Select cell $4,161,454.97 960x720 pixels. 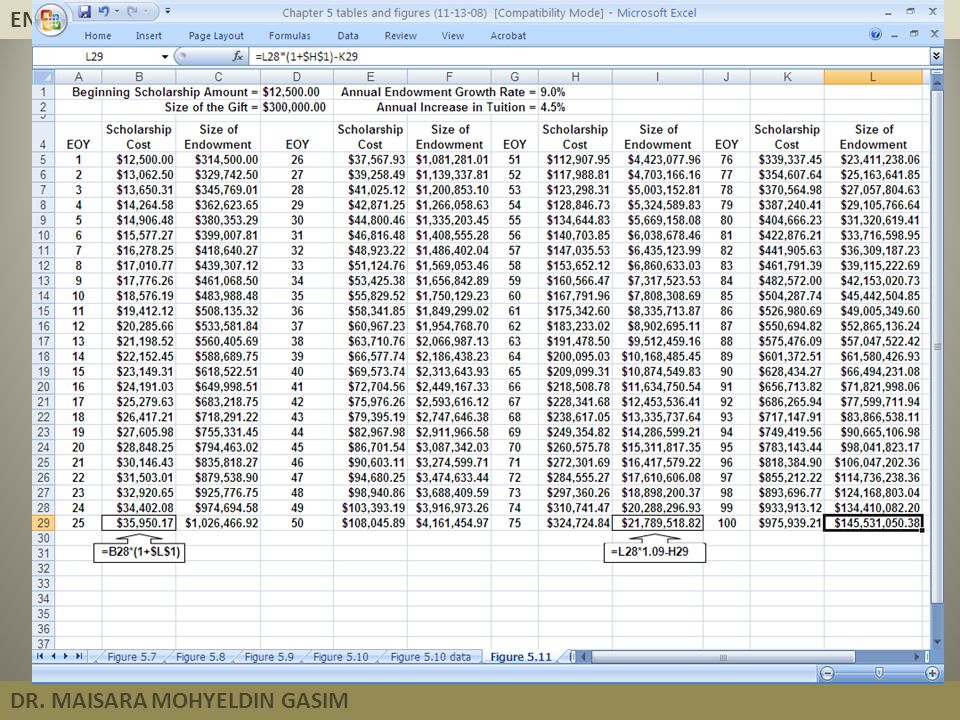(449, 523)
